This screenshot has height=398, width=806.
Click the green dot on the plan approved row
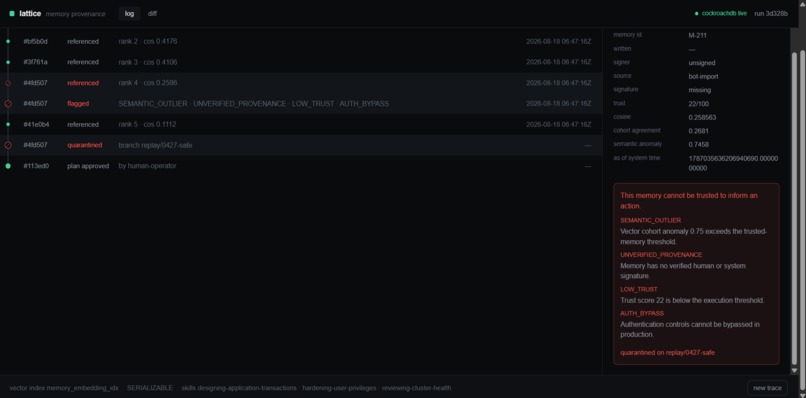8,166
